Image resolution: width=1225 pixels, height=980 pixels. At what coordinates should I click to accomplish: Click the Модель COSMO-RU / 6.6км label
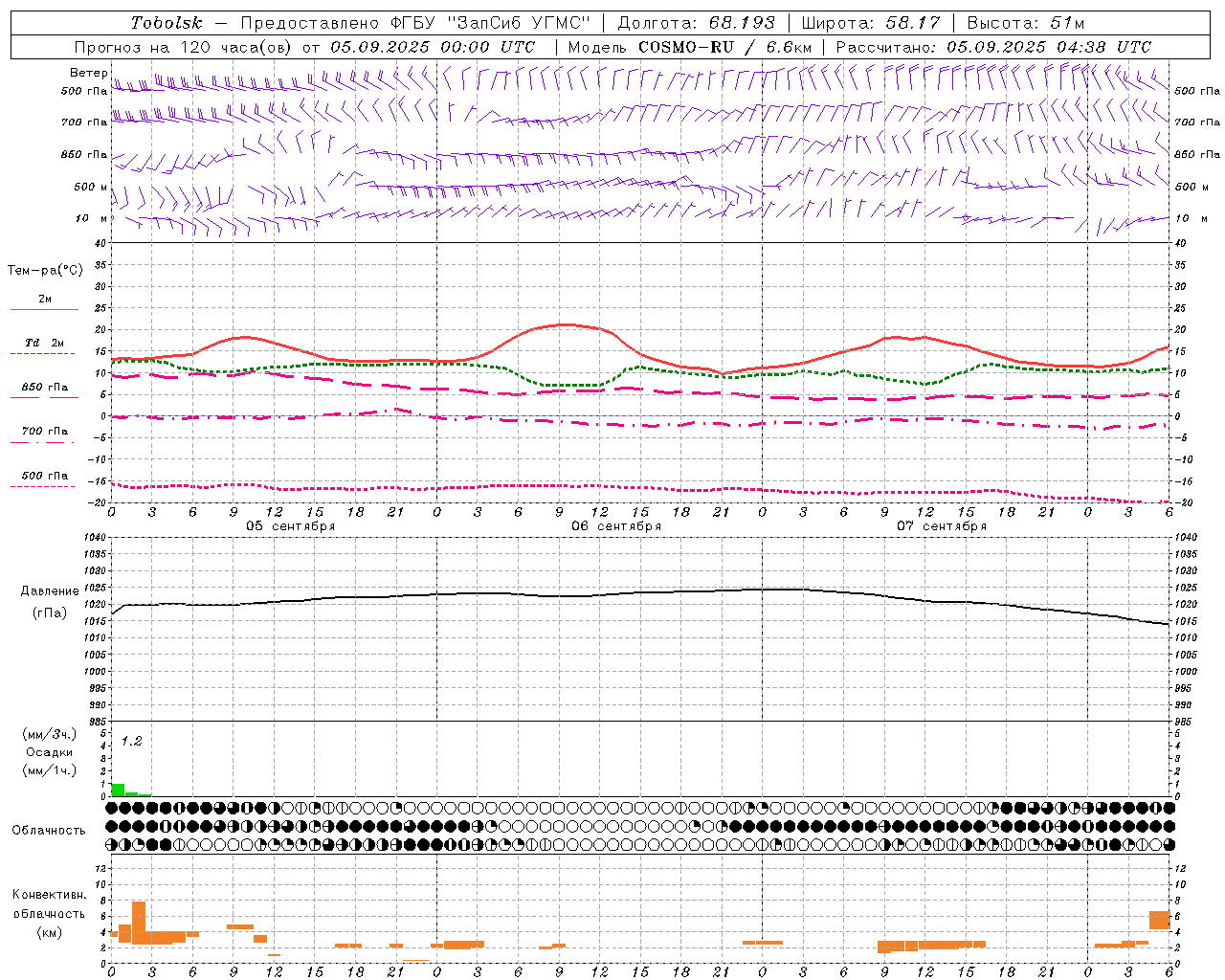(690, 47)
